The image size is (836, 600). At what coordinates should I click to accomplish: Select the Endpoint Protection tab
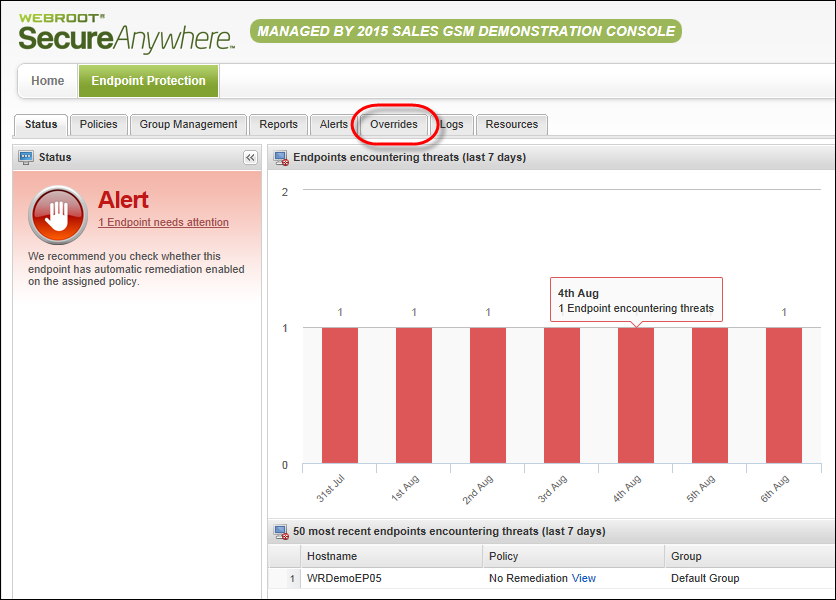[148, 81]
